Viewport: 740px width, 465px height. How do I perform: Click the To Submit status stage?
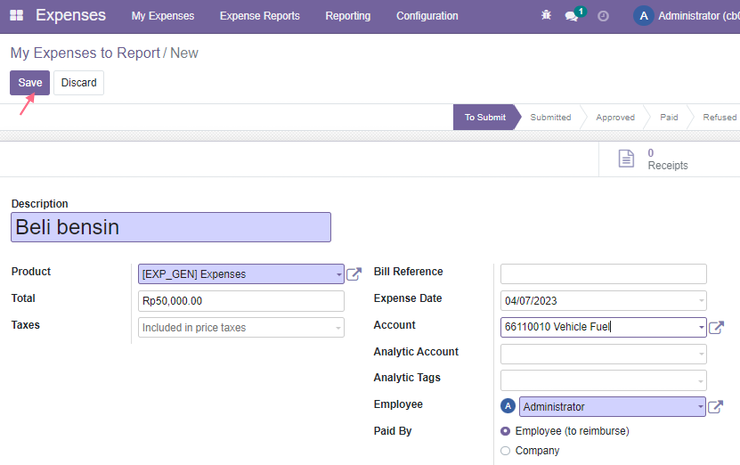pos(485,117)
